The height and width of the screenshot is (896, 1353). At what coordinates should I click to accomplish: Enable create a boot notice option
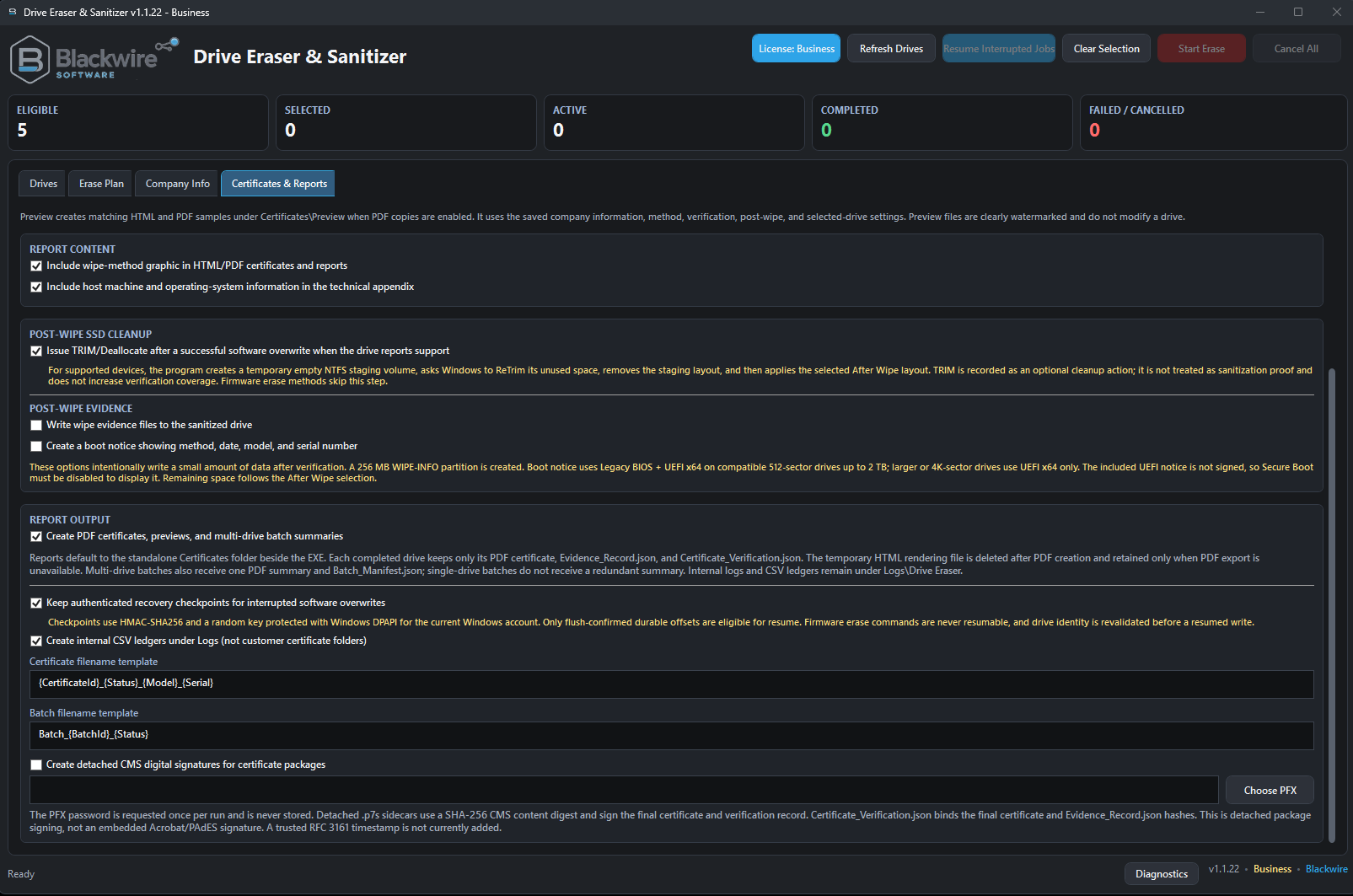36,446
